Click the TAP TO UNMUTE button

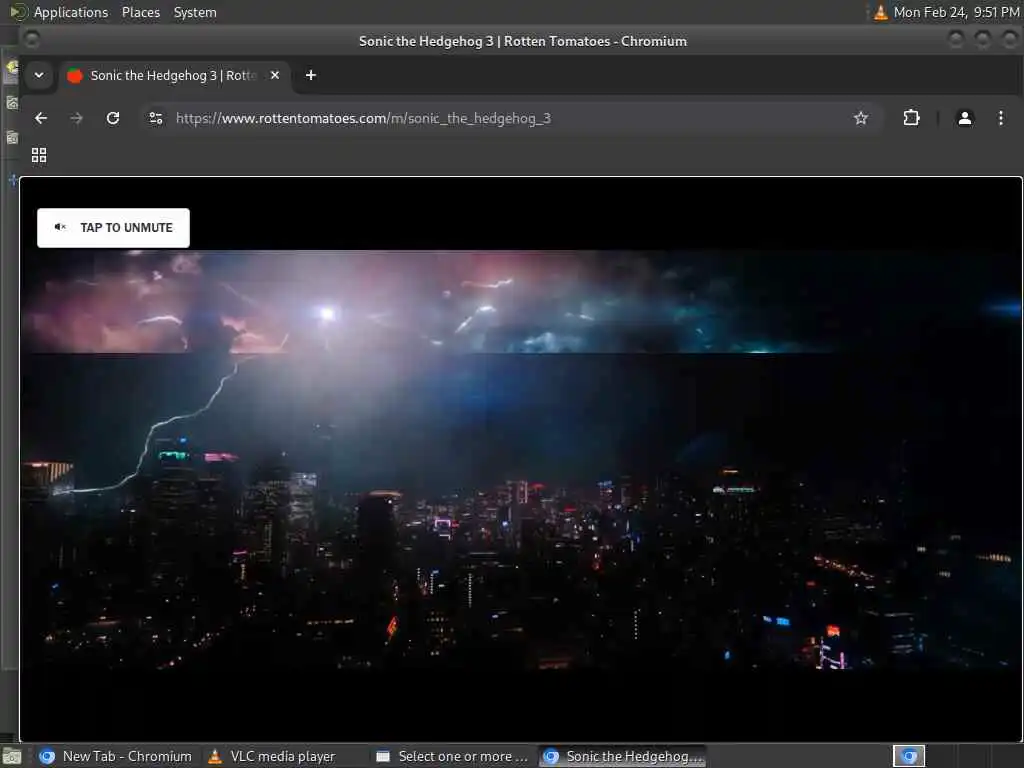pyautogui.click(x=113, y=228)
